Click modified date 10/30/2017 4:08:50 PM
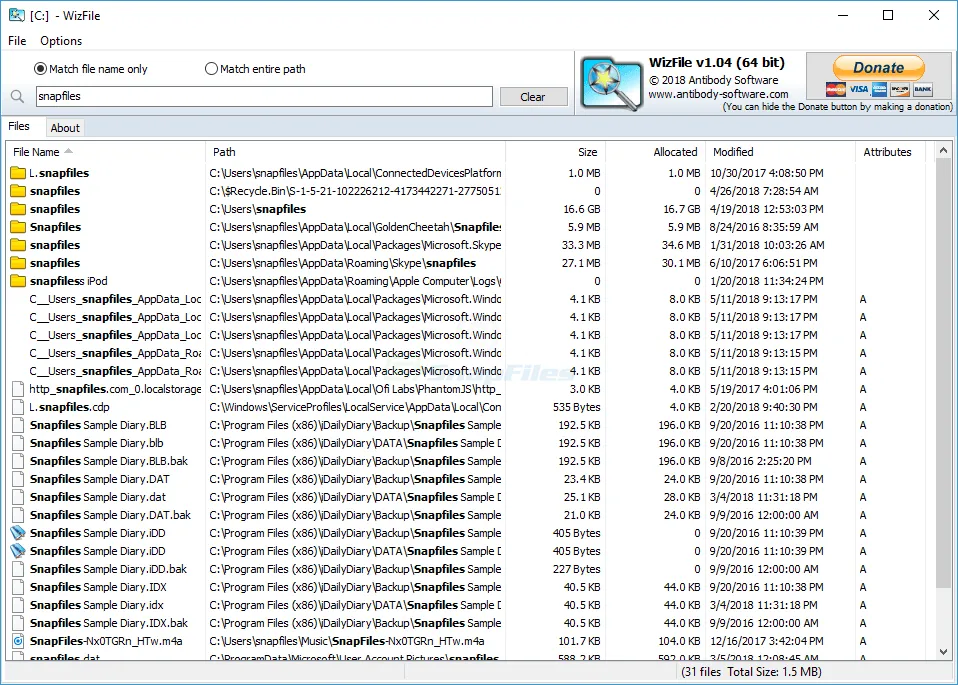Viewport: 958px width, 685px height. (767, 173)
